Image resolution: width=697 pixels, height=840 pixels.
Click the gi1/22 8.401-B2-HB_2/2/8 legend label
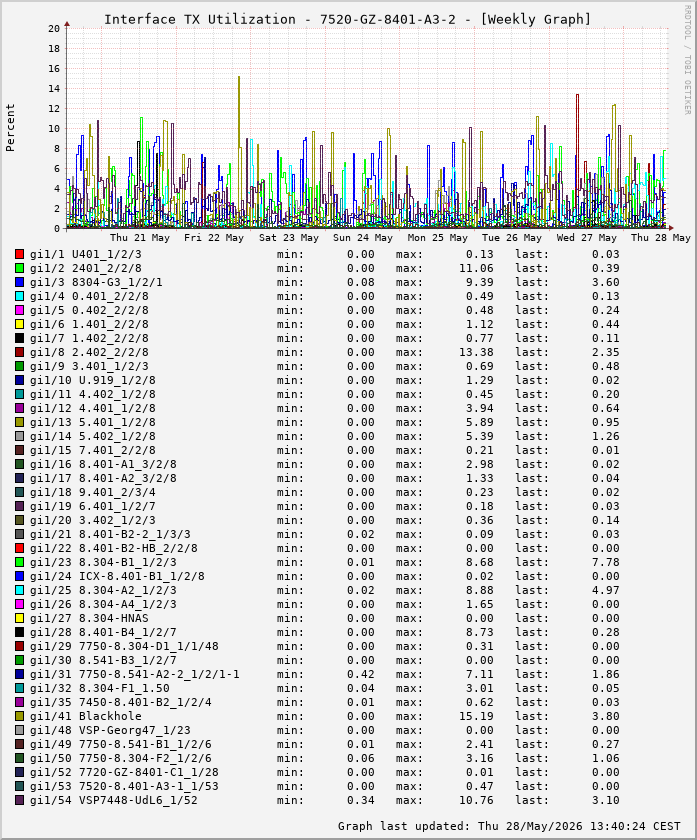point(114,548)
